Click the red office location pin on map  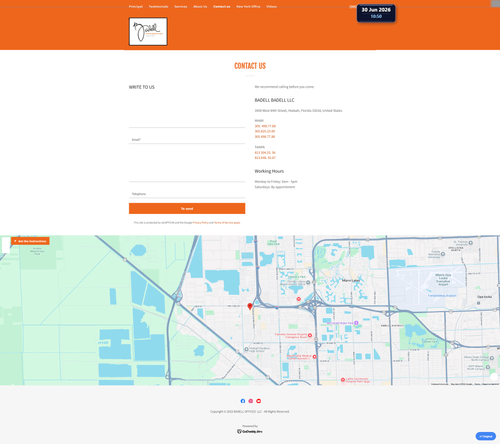pyautogui.click(x=250, y=306)
